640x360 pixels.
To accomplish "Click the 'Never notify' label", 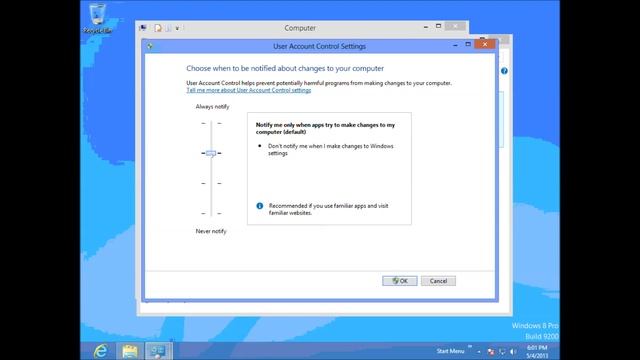I will (211, 231).
